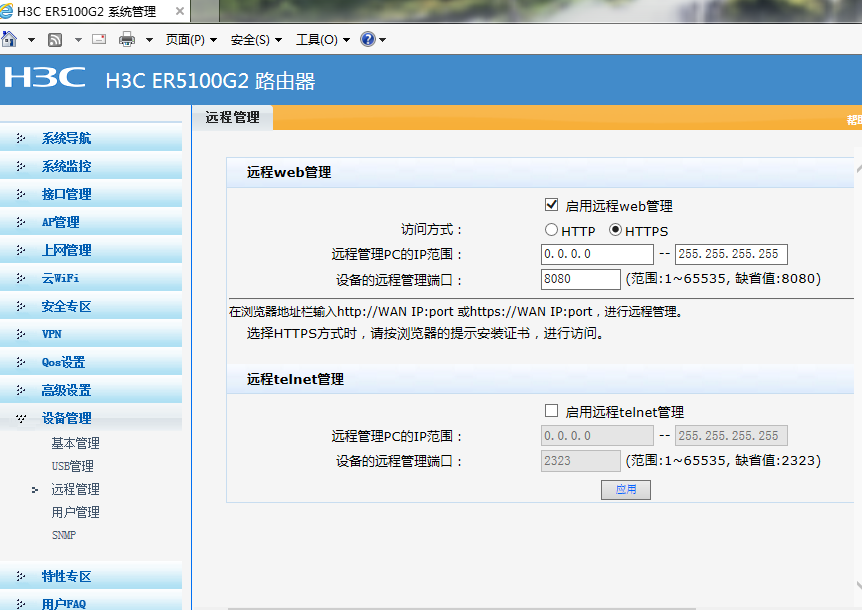Click the arrow icon beside Qos设置
Image resolution: width=862 pixels, height=610 pixels.
[21, 362]
